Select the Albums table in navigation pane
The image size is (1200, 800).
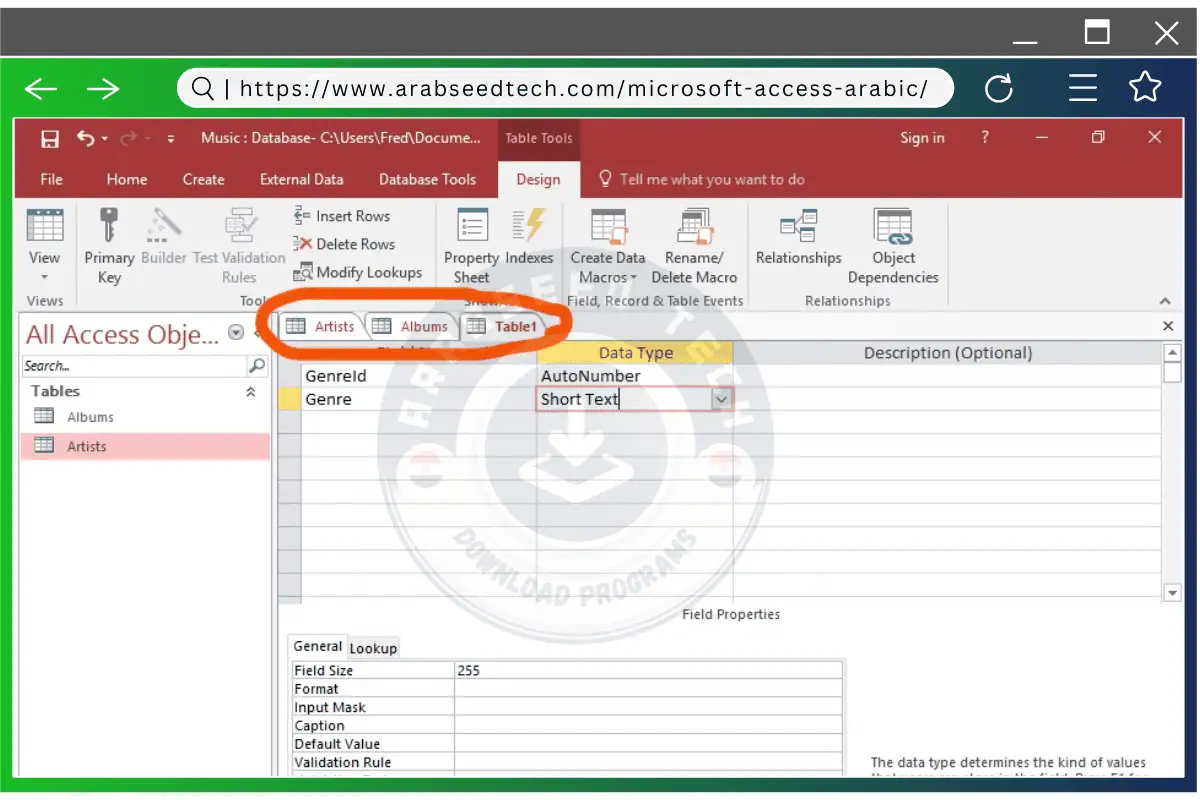coord(90,417)
